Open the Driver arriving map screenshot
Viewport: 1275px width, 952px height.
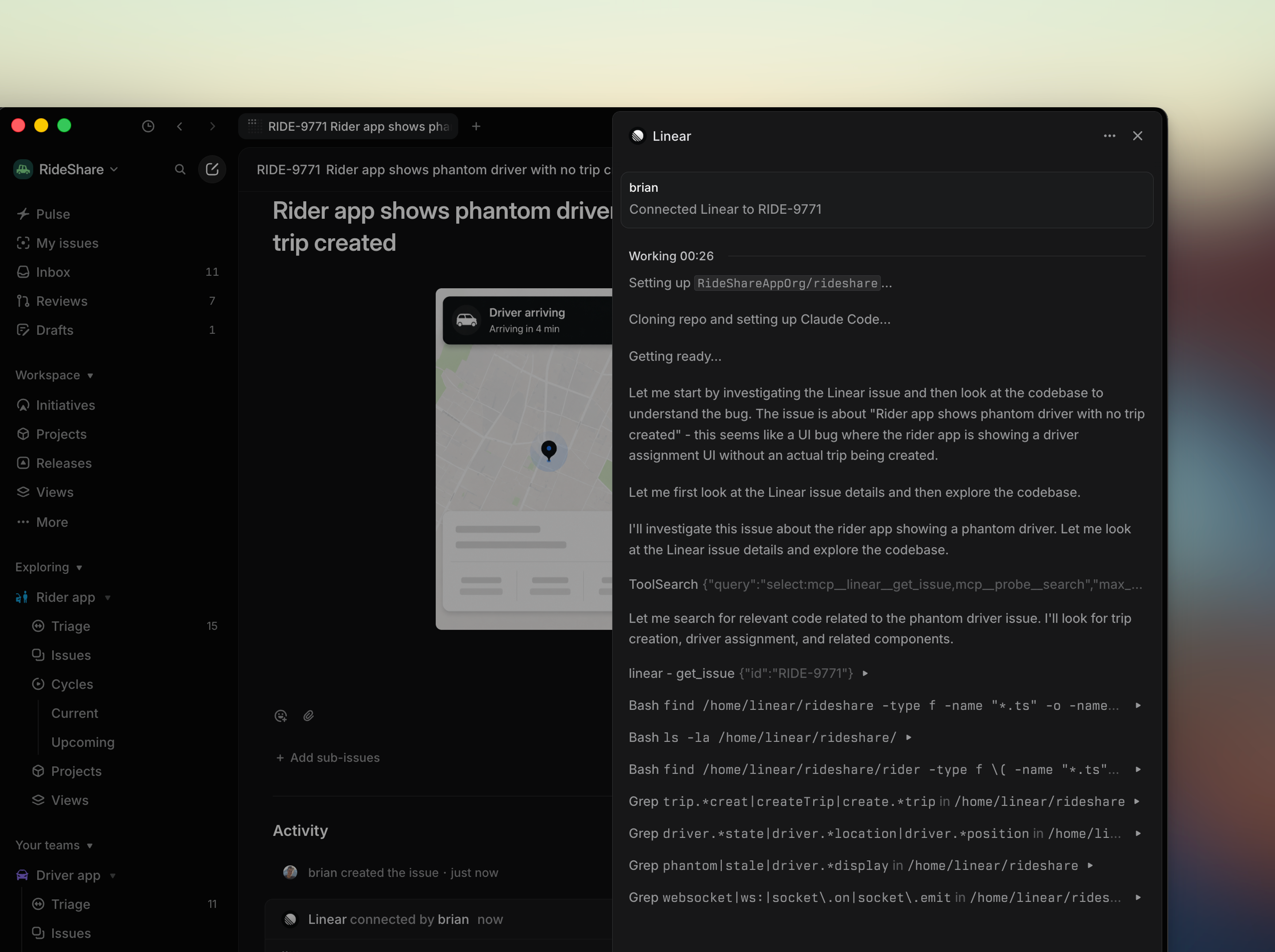524,459
